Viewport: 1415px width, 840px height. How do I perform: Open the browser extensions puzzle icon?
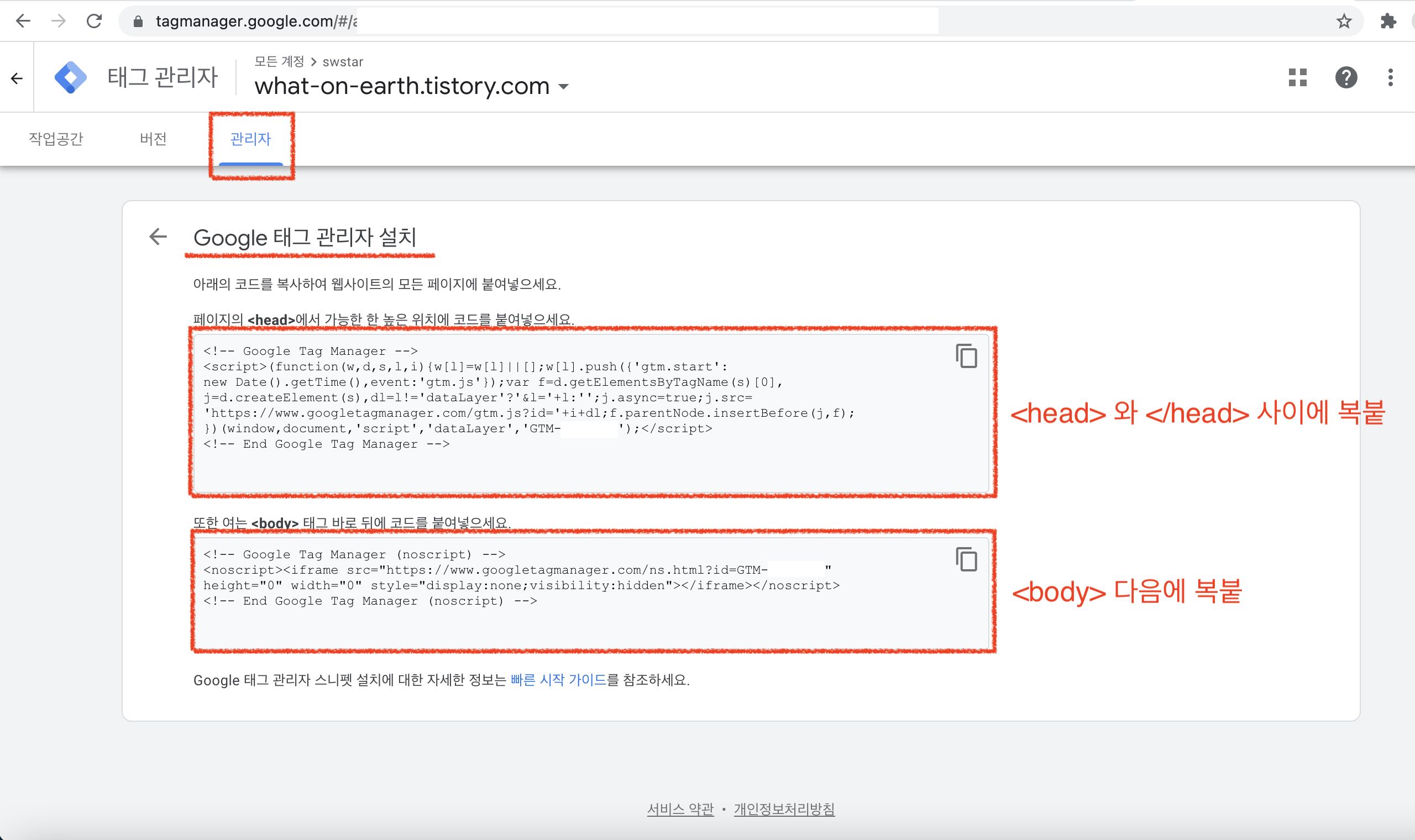point(1388,22)
